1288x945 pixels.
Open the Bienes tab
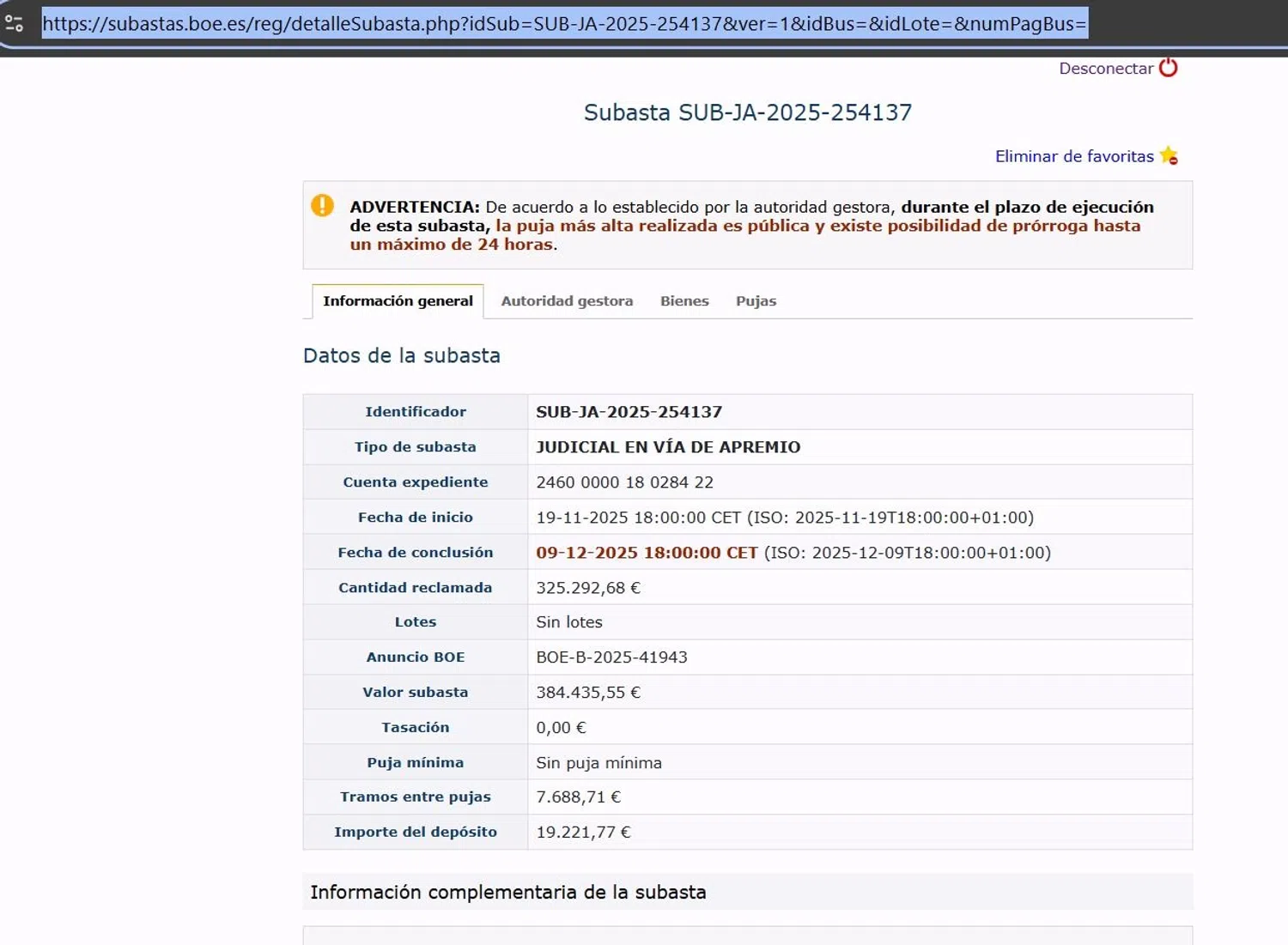684,301
